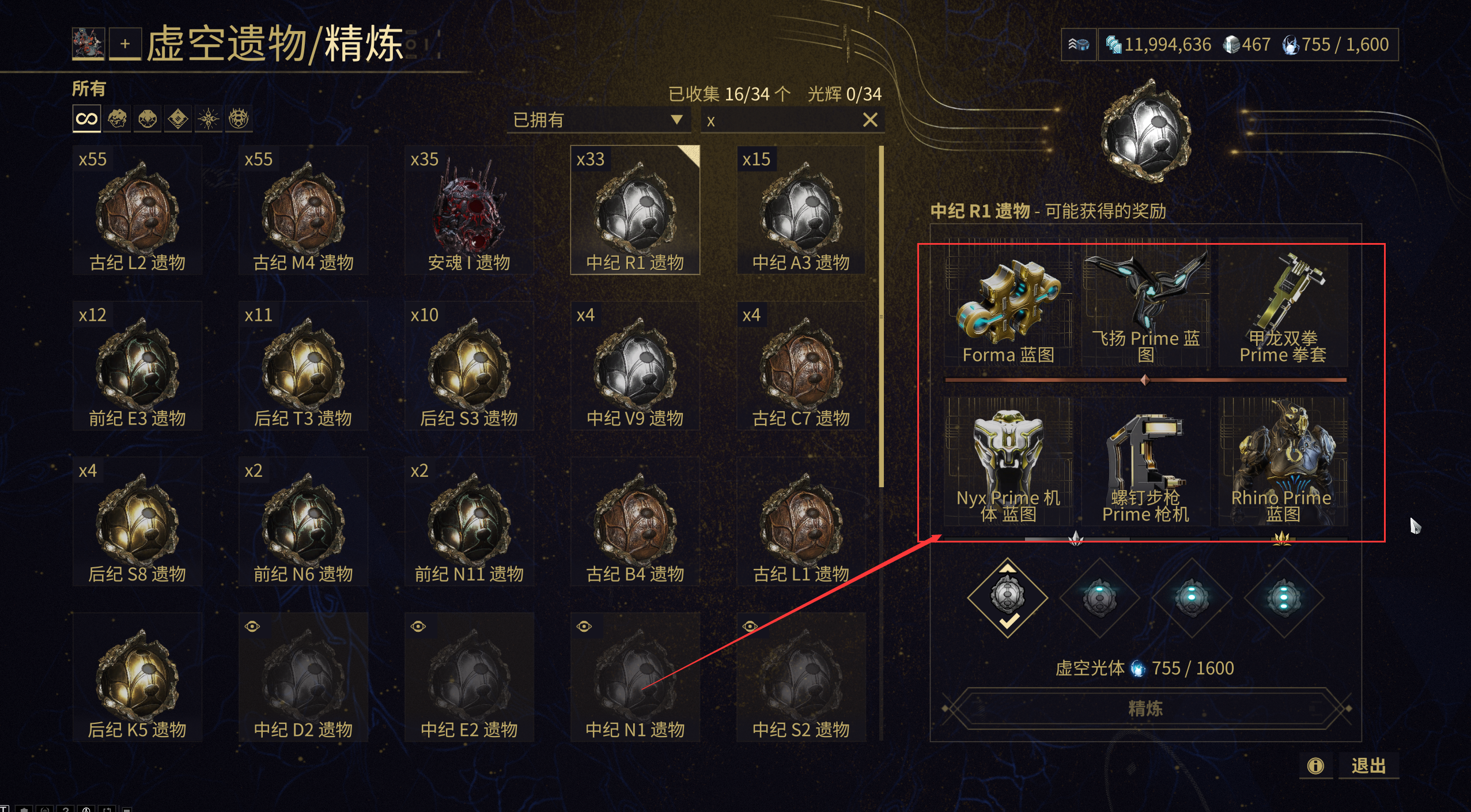This screenshot has height=812, width=1471.
Task: Open the 已拥有 filter dropdown
Action: coord(599,120)
